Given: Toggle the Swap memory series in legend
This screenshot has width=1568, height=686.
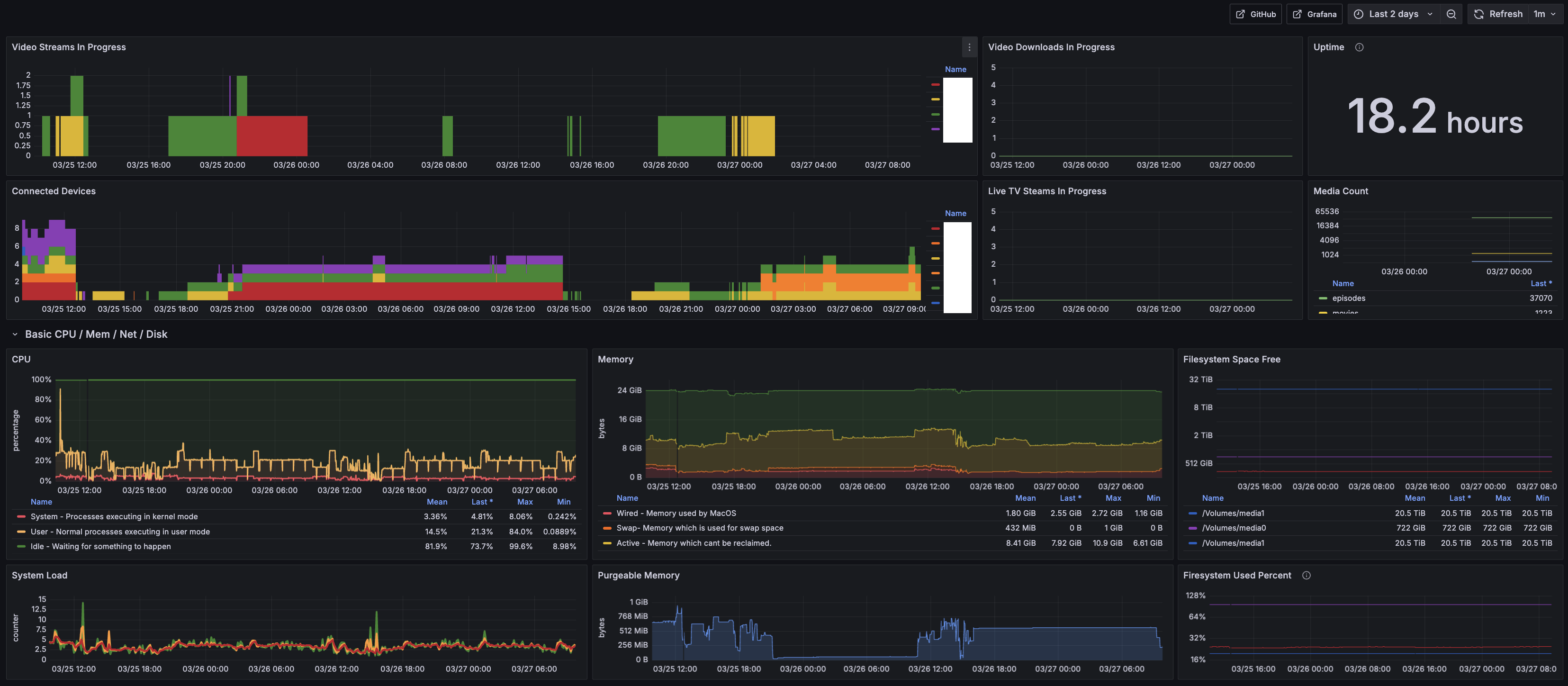Looking at the screenshot, I should (x=699, y=528).
